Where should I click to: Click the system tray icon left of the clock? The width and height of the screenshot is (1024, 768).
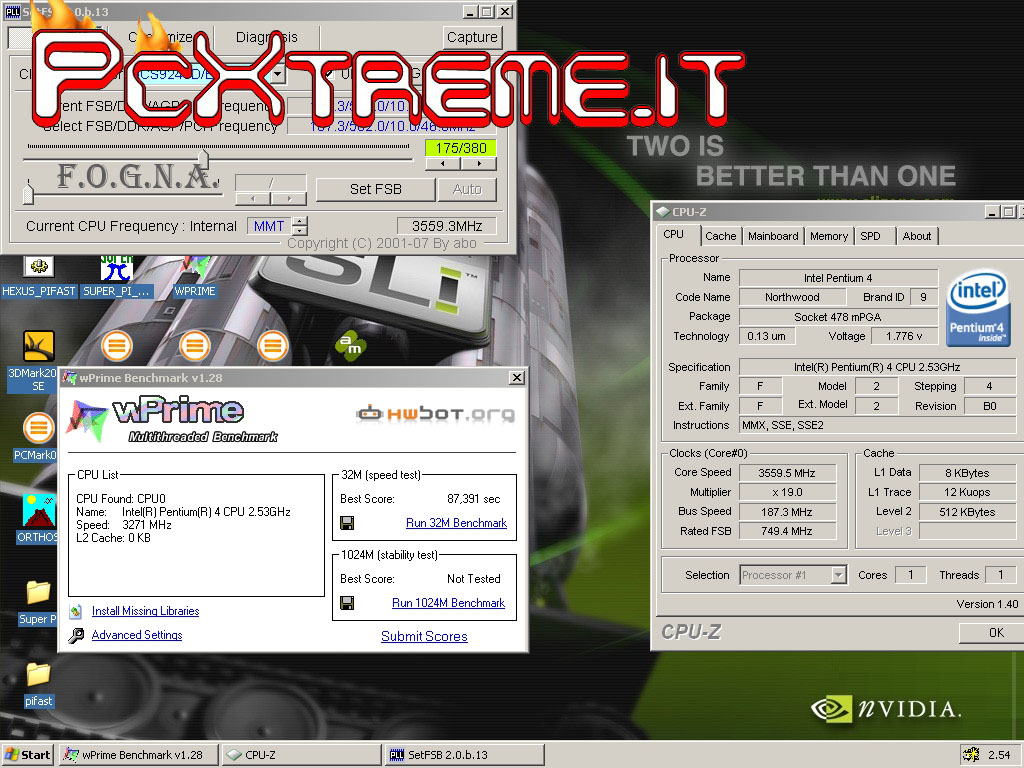tap(971, 755)
